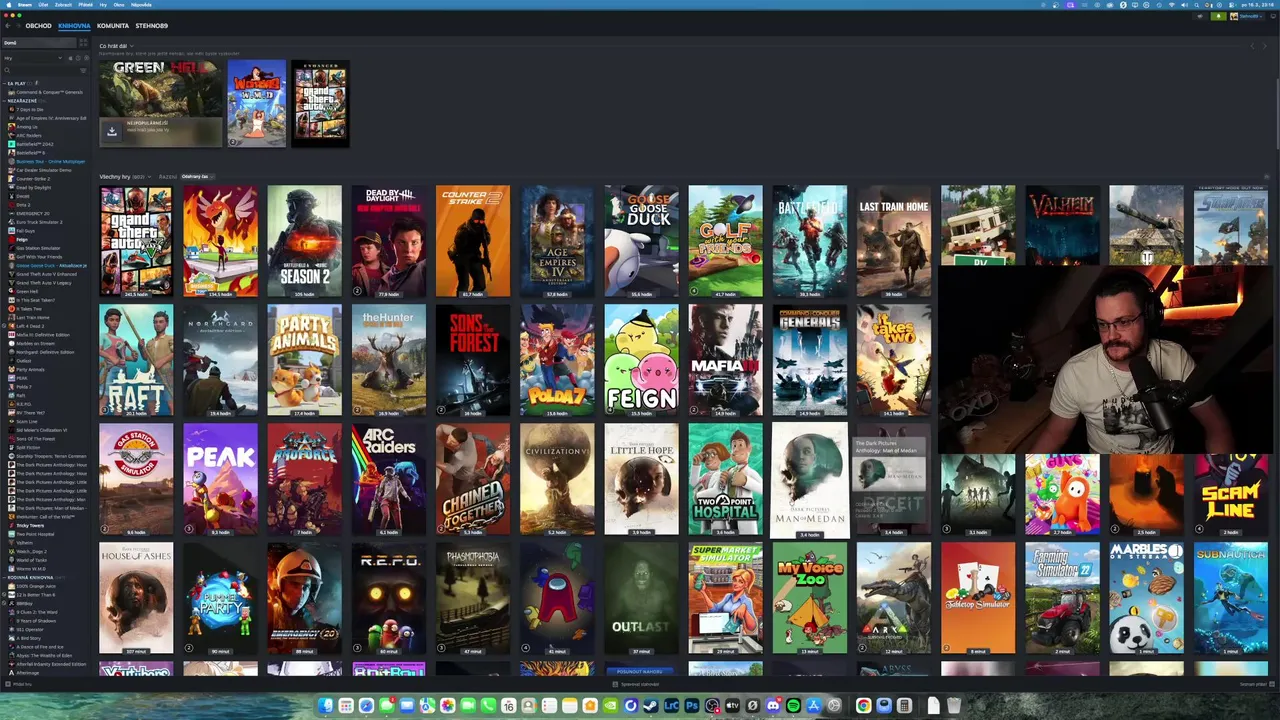Open Safari from the Dock
The image size is (1280, 720).
366,706
